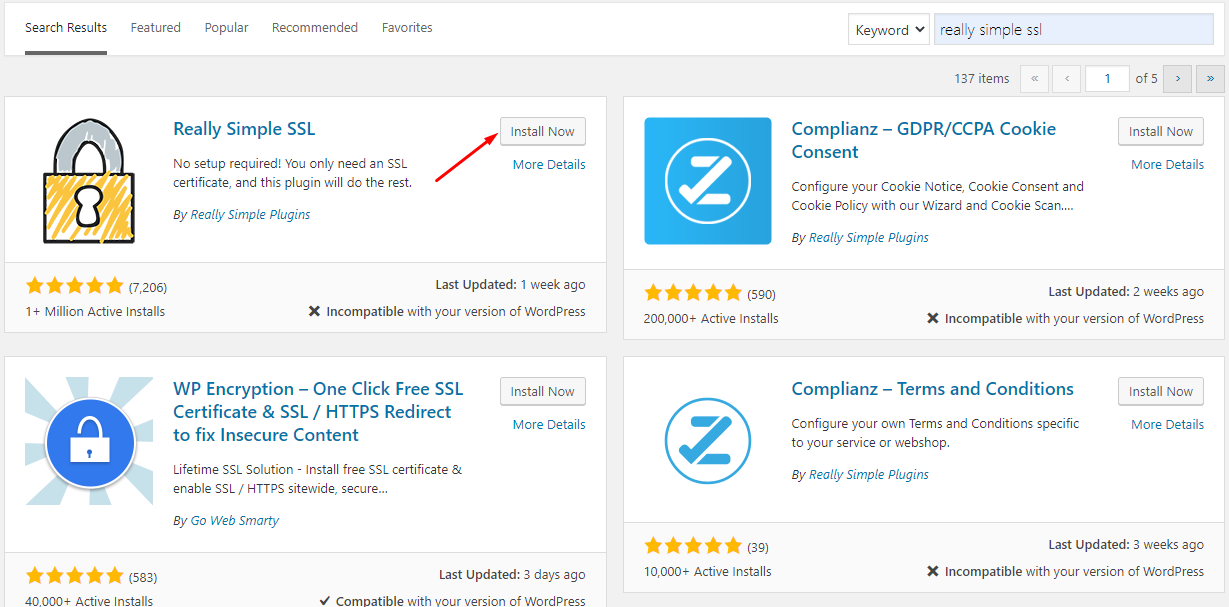Viewport: 1229px width, 607px height.
Task: Install the WP Encryption plugin
Action: click(x=542, y=391)
